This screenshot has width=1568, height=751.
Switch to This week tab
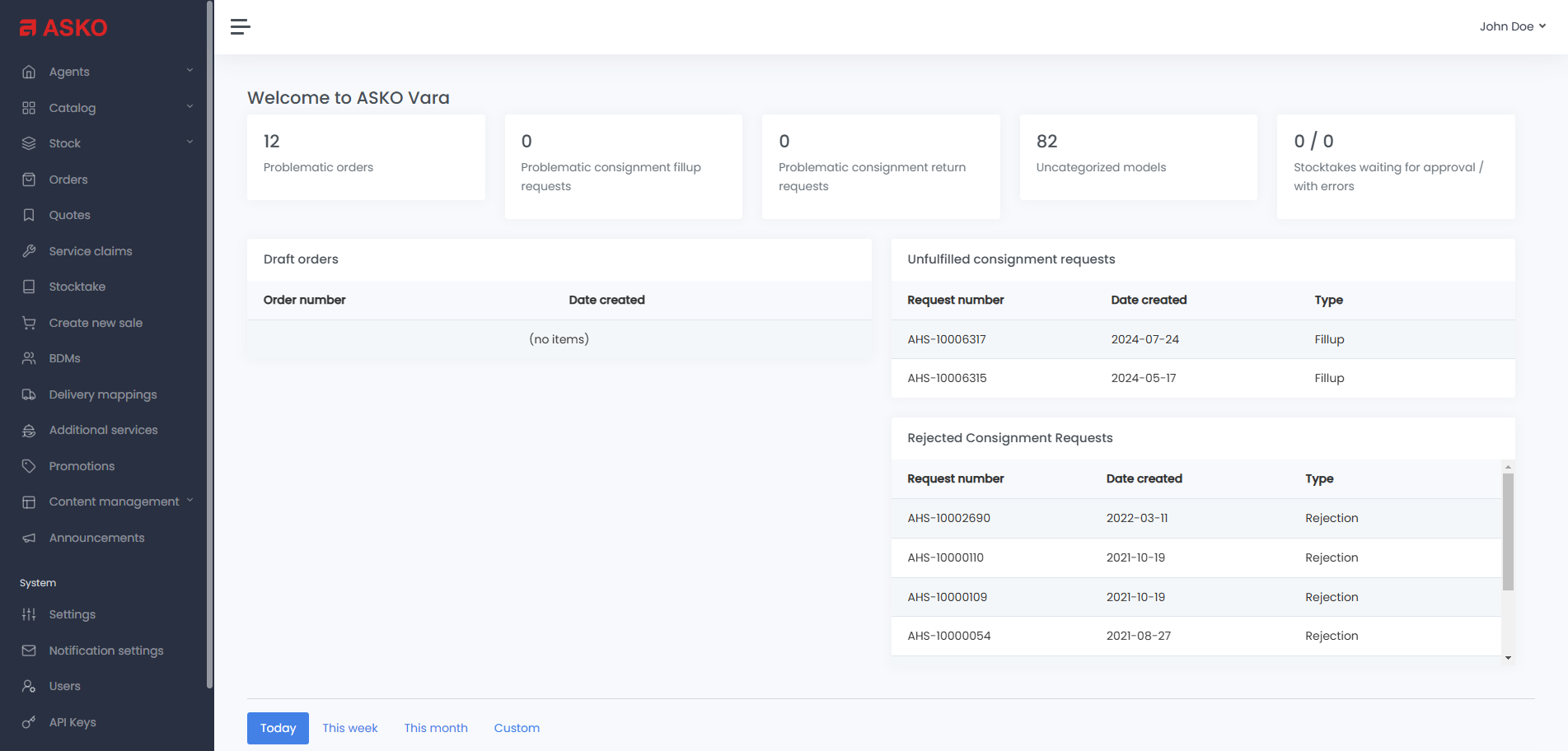pos(350,728)
